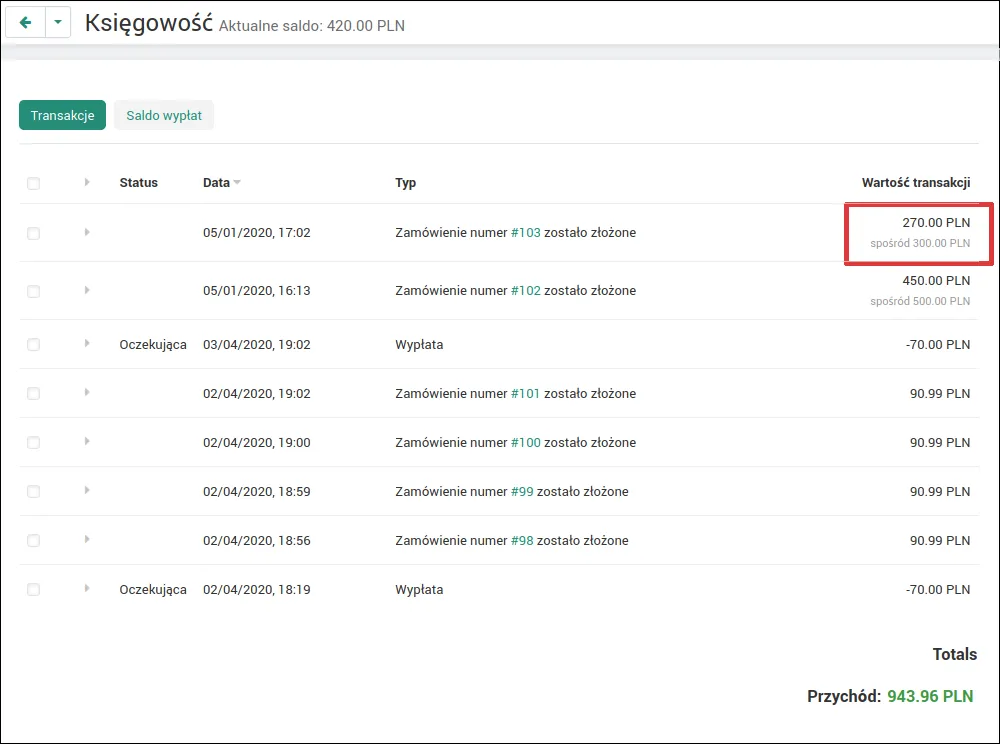Expand details of order #99 row
Image resolution: width=1000 pixels, height=744 pixels.
tap(87, 490)
